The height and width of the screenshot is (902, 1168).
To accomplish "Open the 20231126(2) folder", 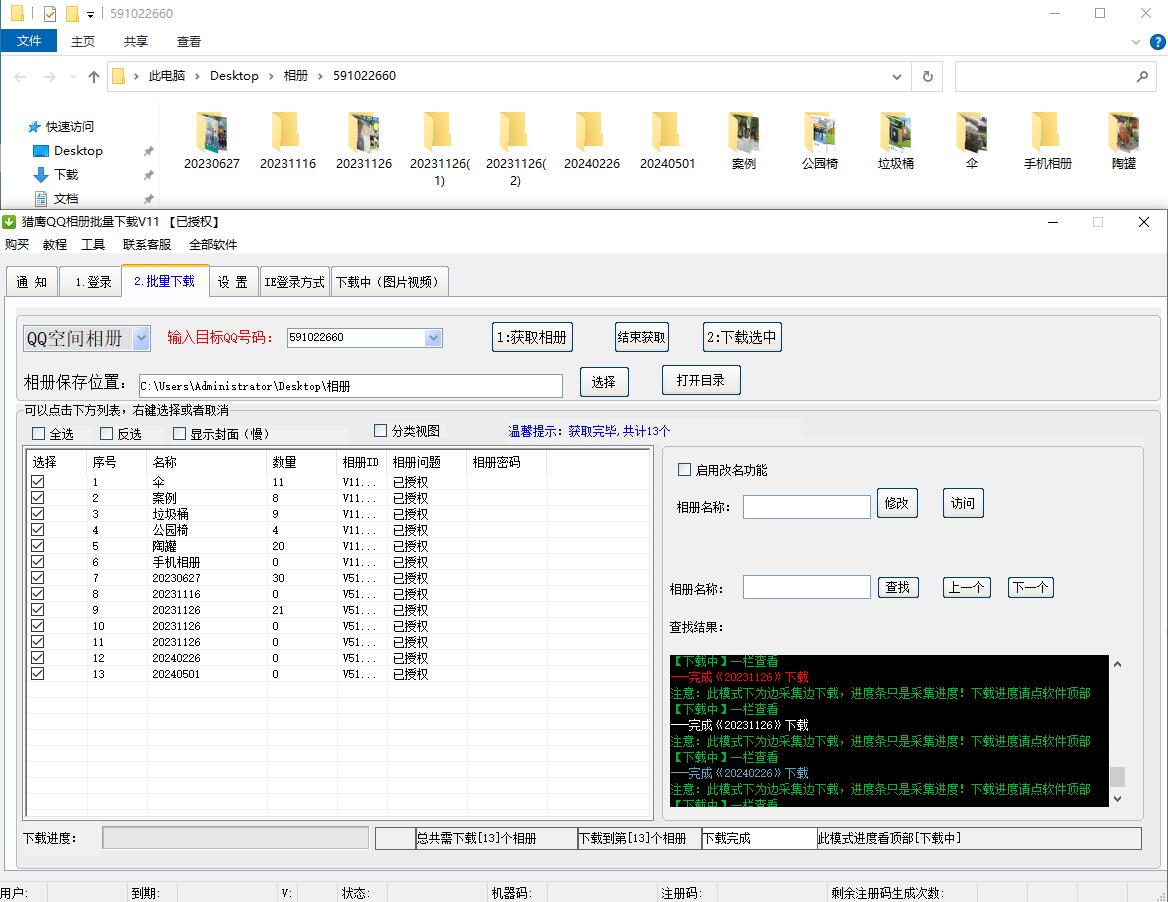I will pyautogui.click(x=515, y=149).
